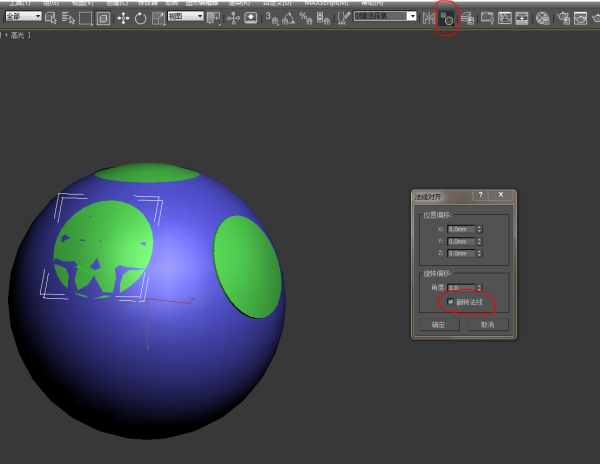Open the Layer Manager icon

[467, 18]
